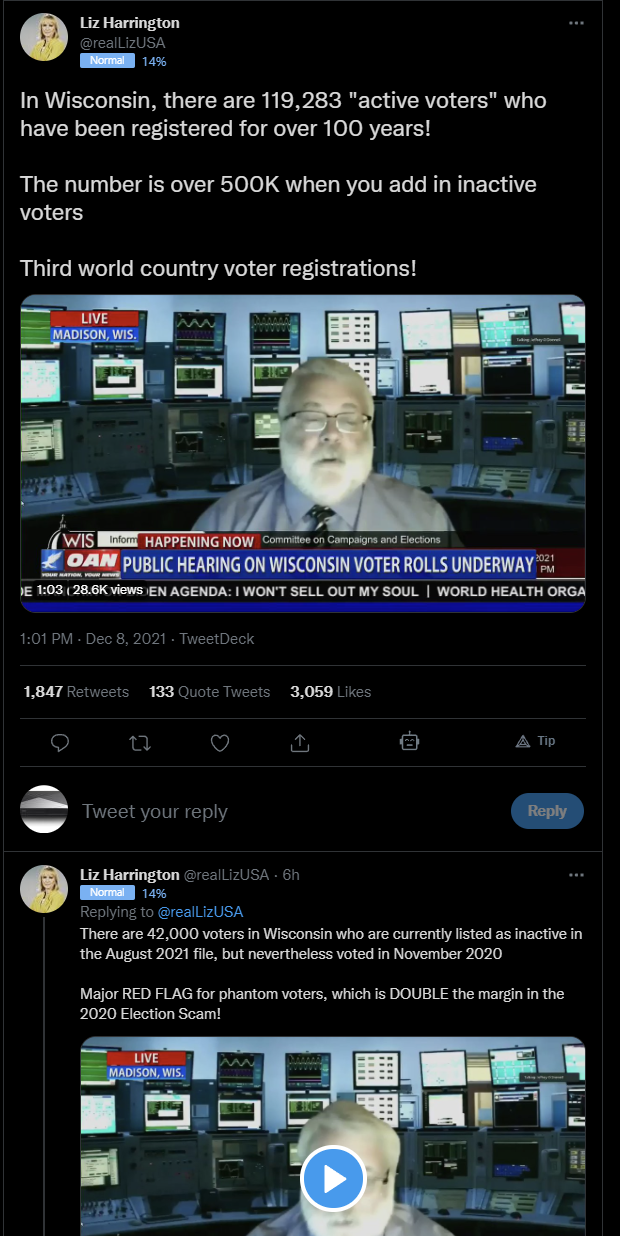Like the tweet with heart icon
Image resolution: width=620 pixels, height=1236 pixels.
click(220, 742)
